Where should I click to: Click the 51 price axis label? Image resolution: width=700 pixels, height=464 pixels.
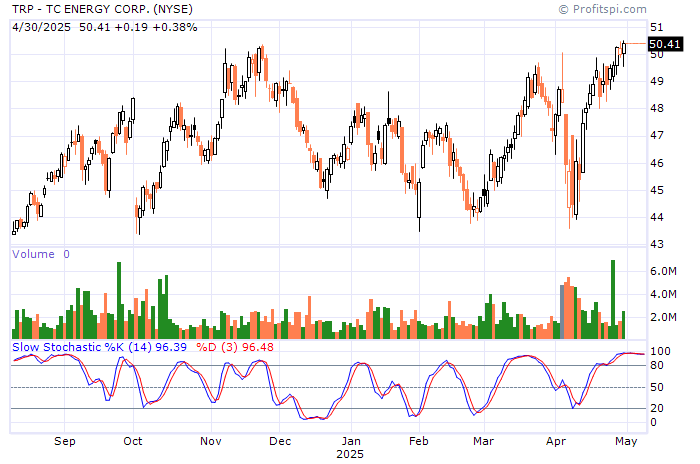(x=656, y=27)
